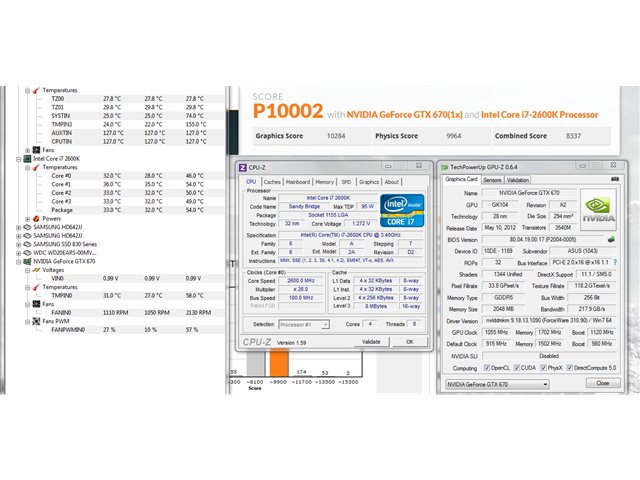The height and width of the screenshot is (480, 640).
Task: Click the Driver Version field in GPU-Z
Action: (549, 321)
